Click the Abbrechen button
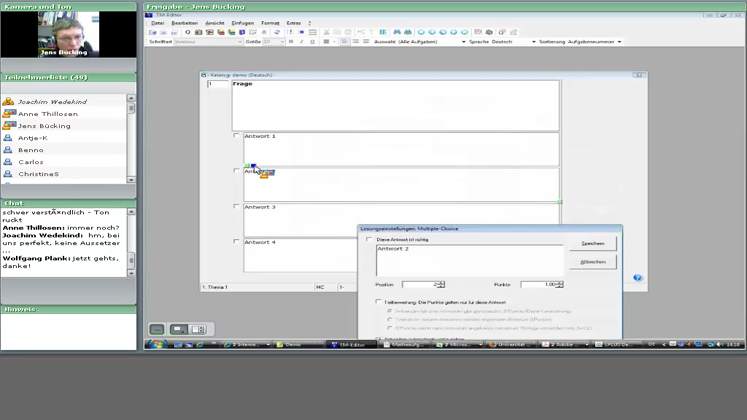 (592, 262)
